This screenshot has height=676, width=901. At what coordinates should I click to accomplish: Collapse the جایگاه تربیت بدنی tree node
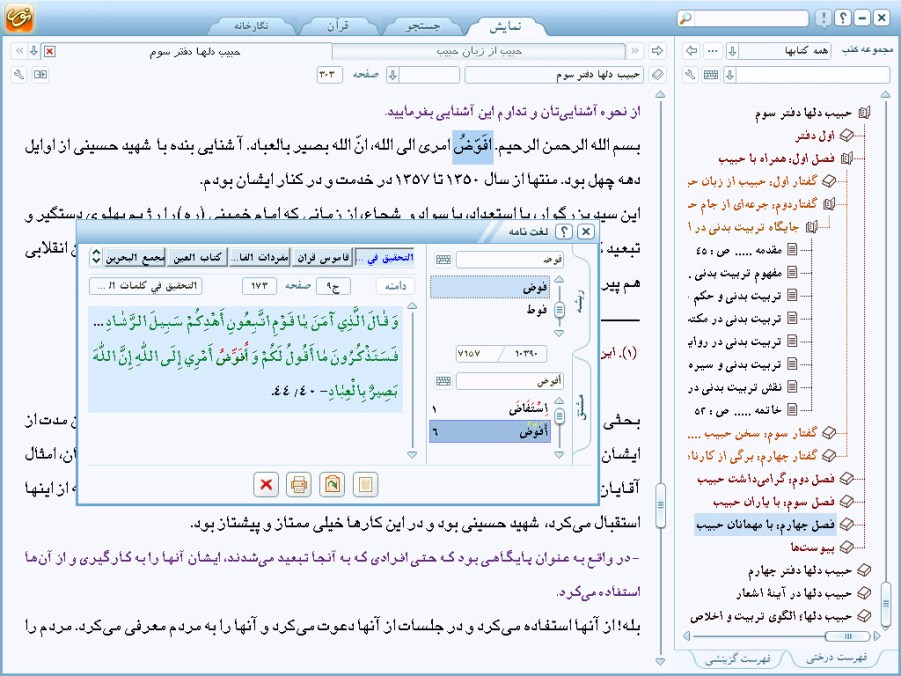click(x=811, y=227)
